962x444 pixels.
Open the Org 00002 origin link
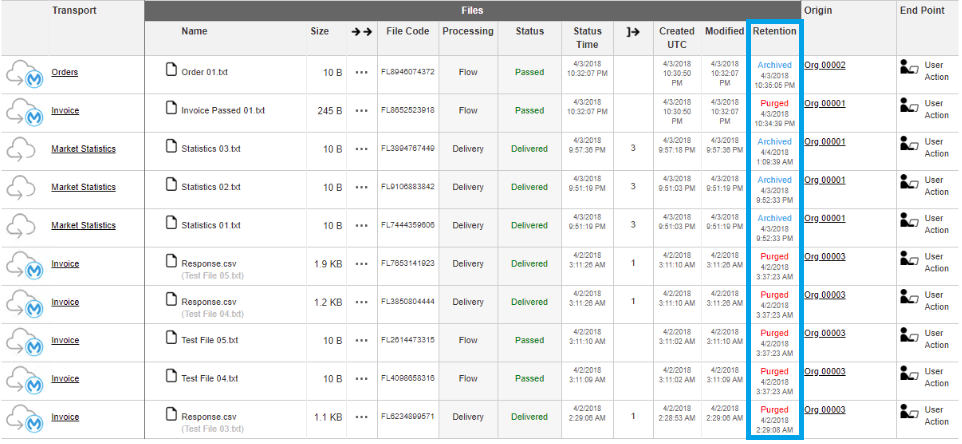[x=825, y=65]
